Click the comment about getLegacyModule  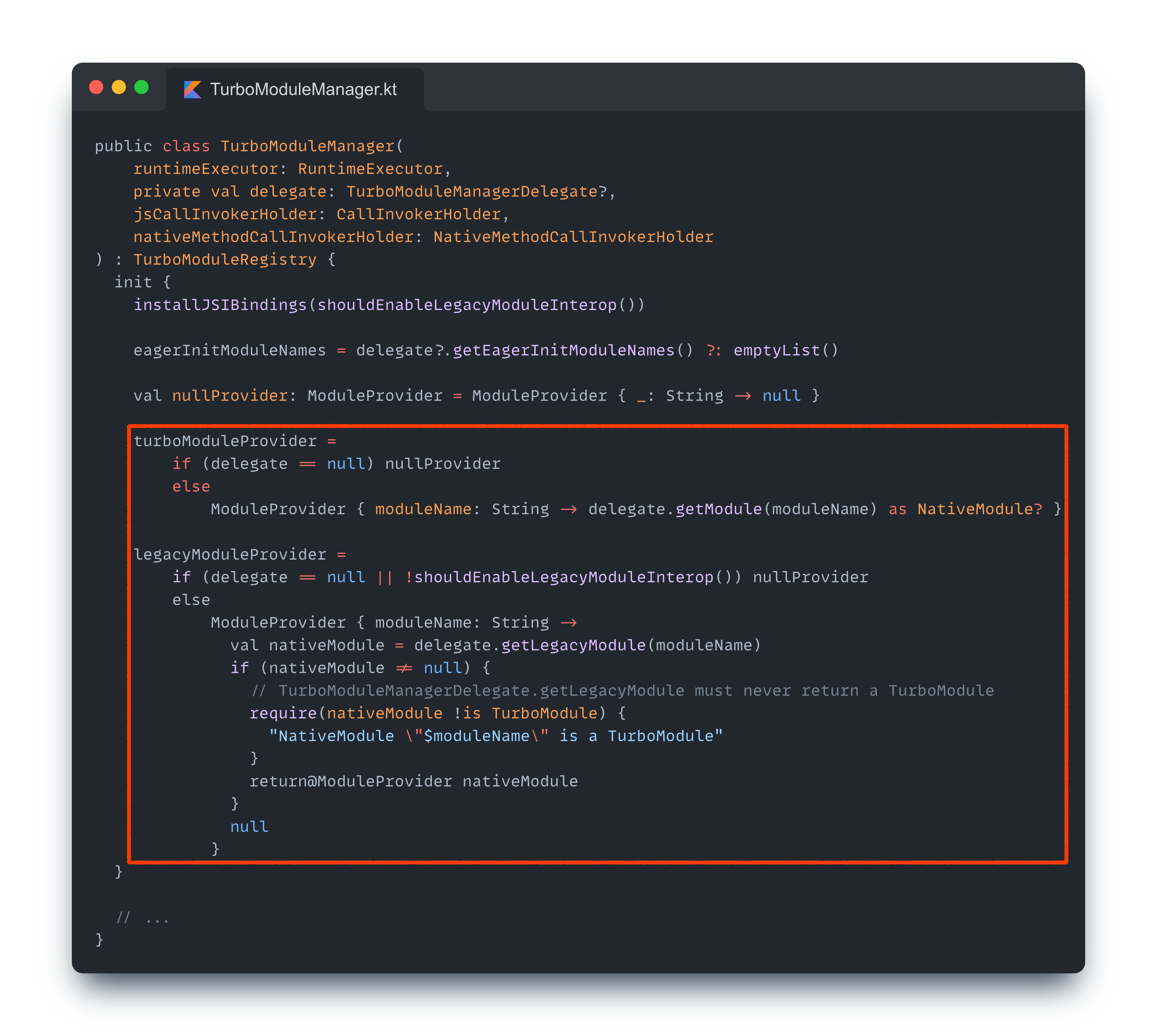coord(623,691)
